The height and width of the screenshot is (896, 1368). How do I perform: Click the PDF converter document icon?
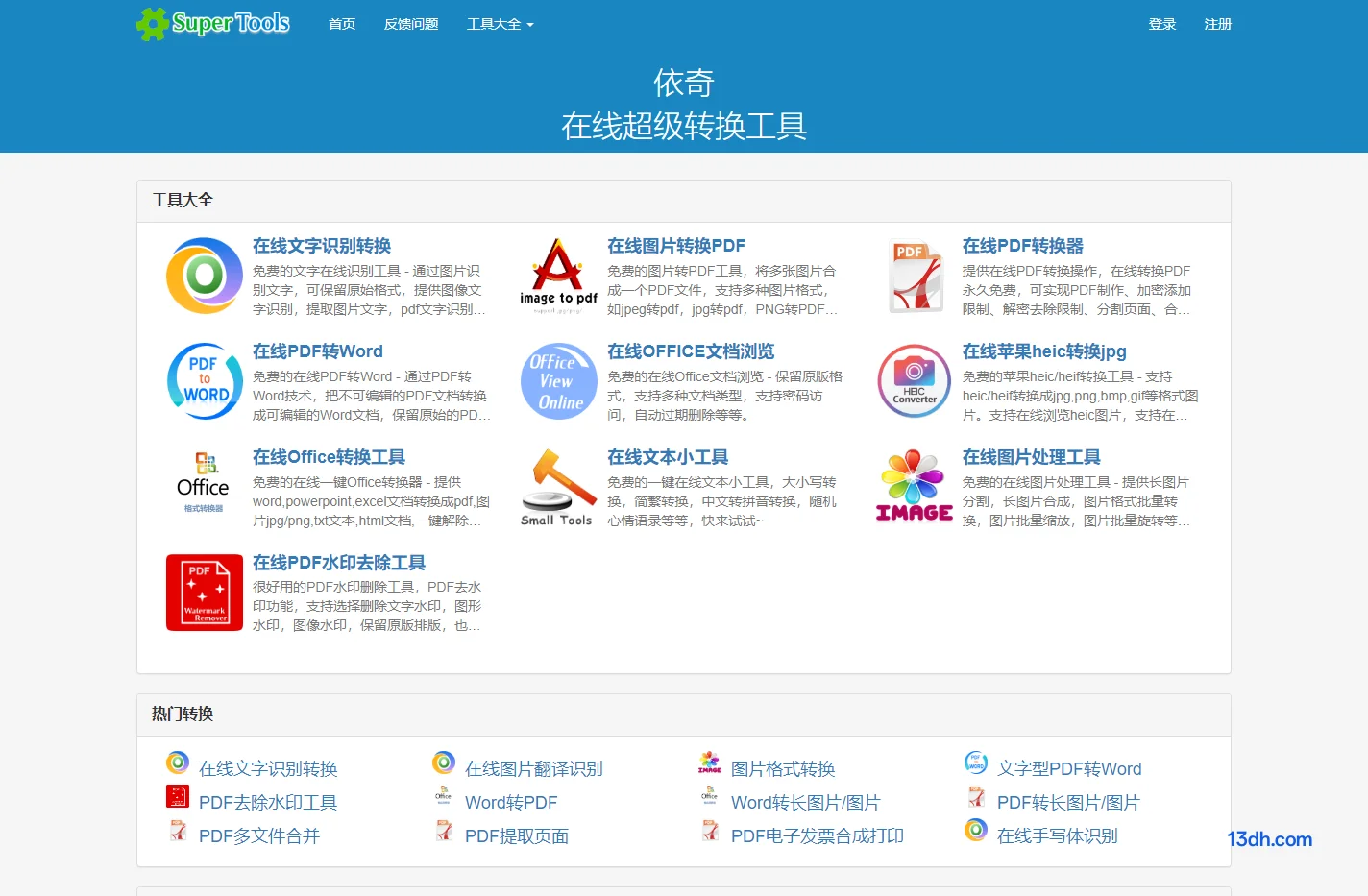click(x=915, y=276)
